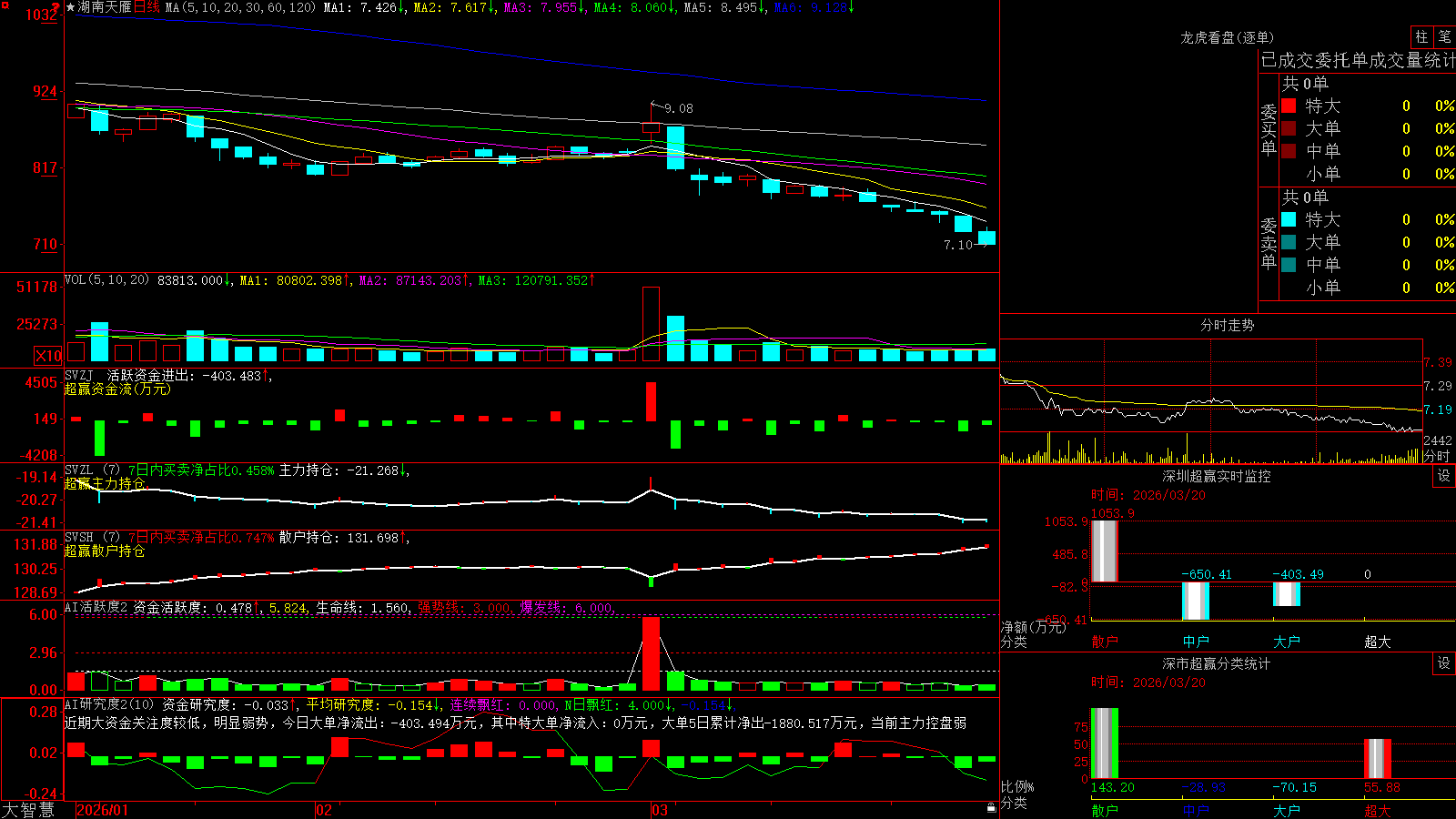Switch to 笔 tick display mode
This screenshot has height=819, width=1456.
1445,36
